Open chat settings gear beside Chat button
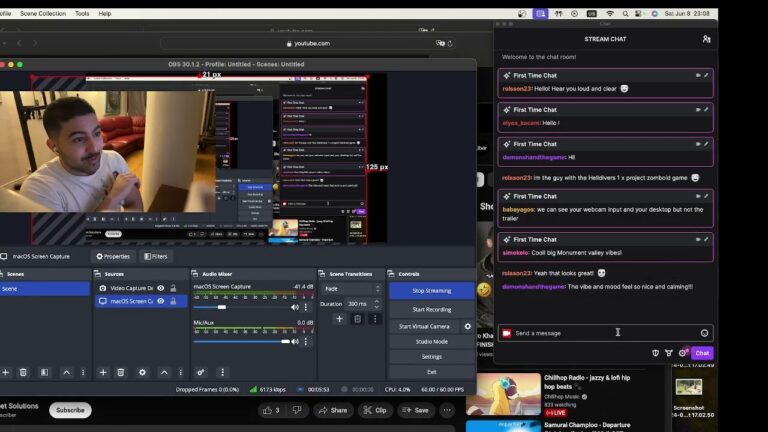768x432 pixels. coord(682,353)
